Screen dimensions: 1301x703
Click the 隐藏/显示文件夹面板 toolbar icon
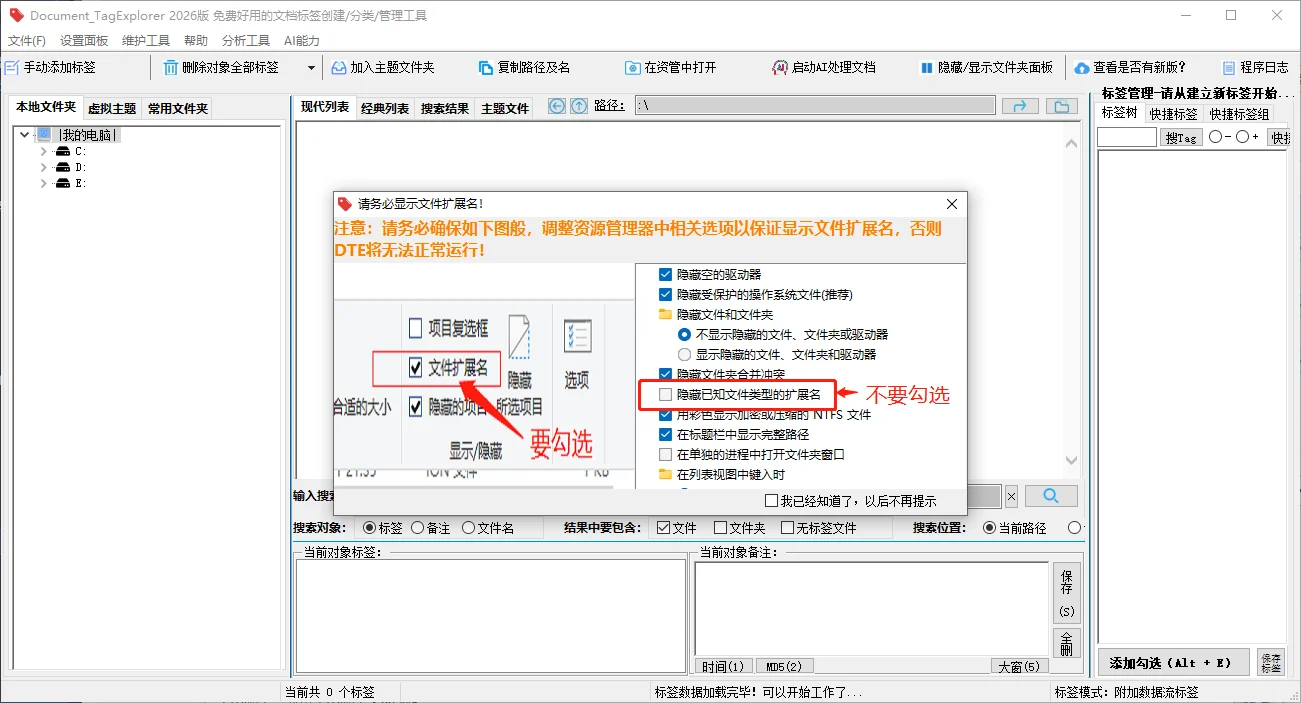tap(927, 67)
